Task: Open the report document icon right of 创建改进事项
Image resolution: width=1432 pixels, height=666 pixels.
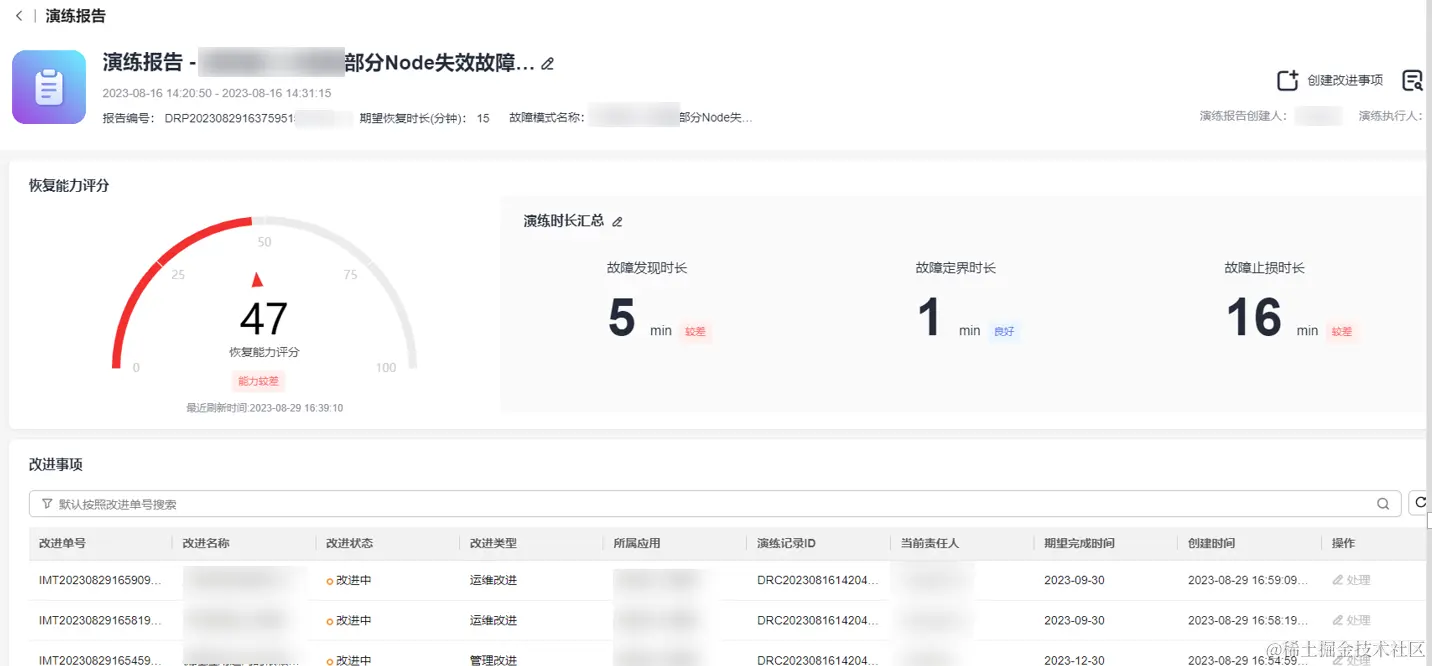Action: point(1412,80)
